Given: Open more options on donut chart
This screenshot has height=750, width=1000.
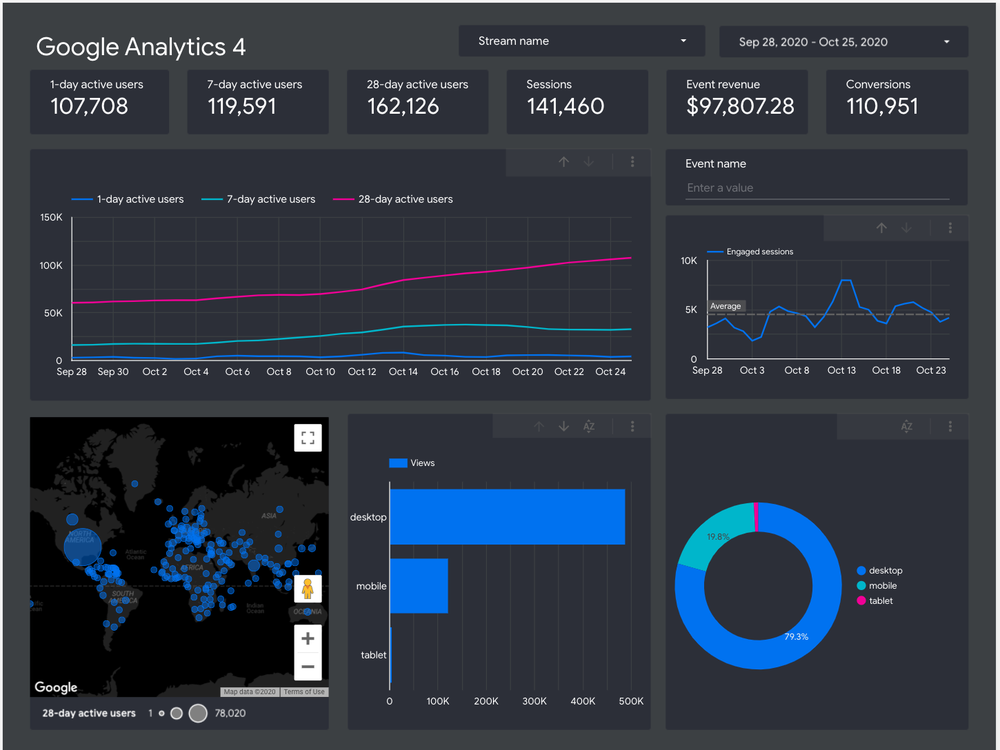Looking at the screenshot, I should (950, 427).
